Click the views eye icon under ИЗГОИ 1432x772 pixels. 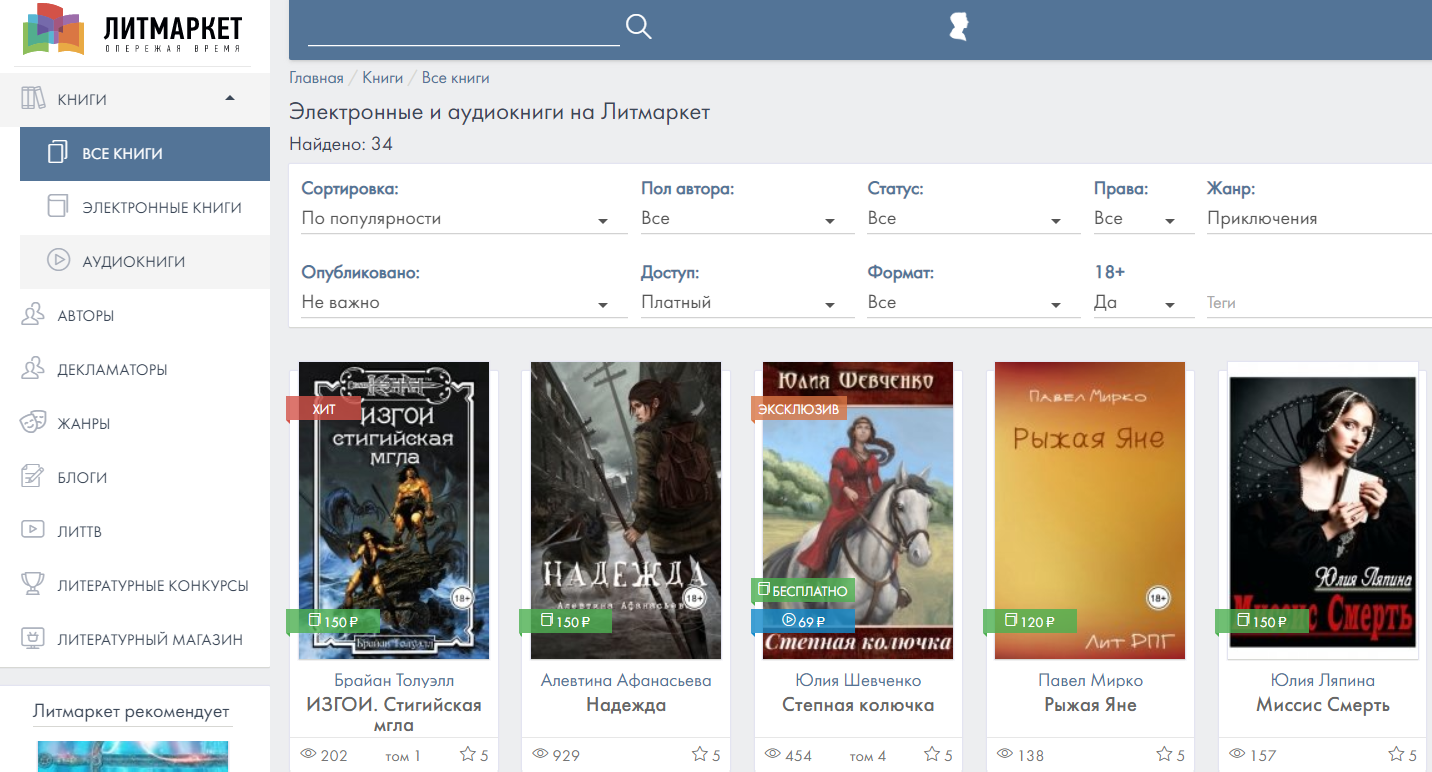(308, 755)
